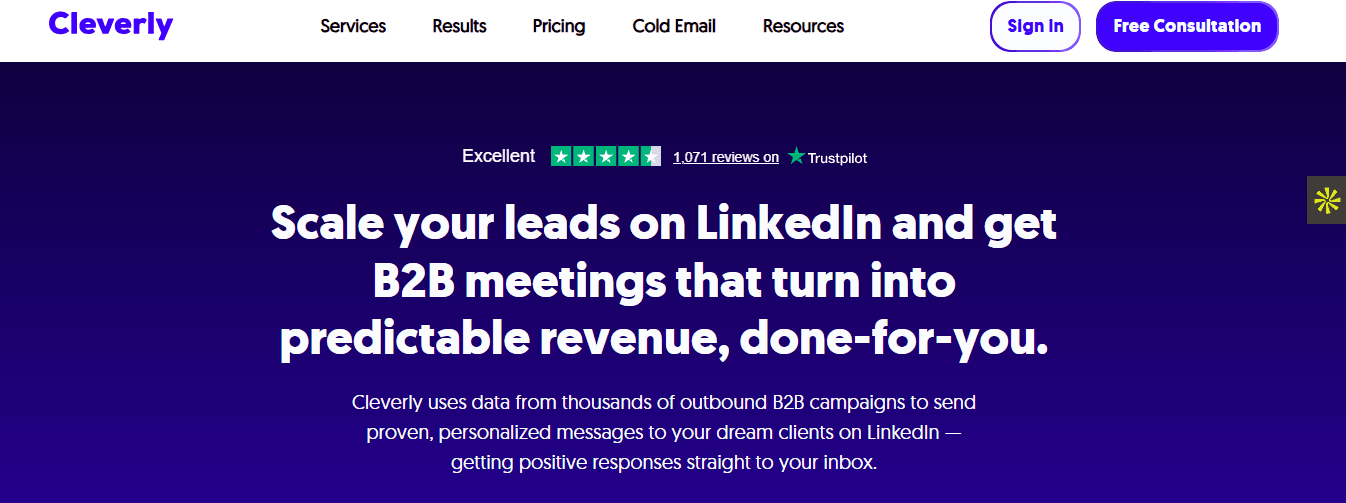Open the Pricing page

[559, 26]
